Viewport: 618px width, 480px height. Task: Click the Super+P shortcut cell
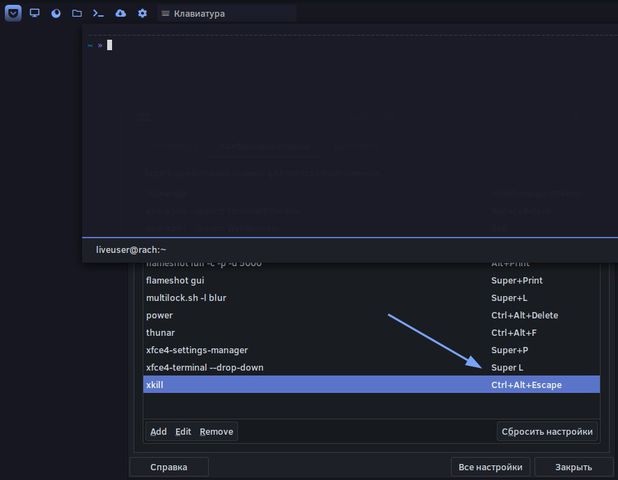coord(510,350)
